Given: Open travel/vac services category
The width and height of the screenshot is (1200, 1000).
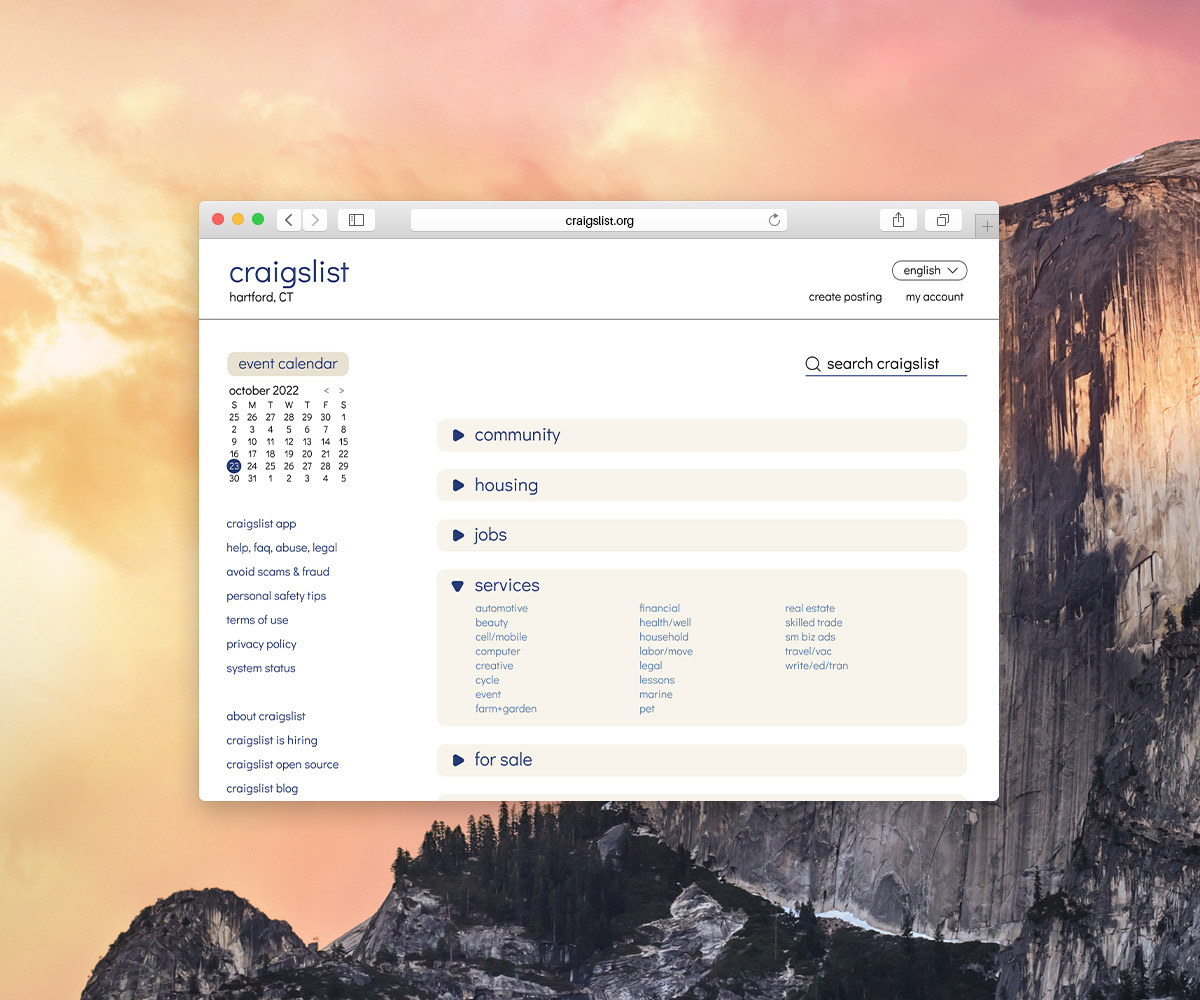Looking at the screenshot, I should tap(809, 651).
